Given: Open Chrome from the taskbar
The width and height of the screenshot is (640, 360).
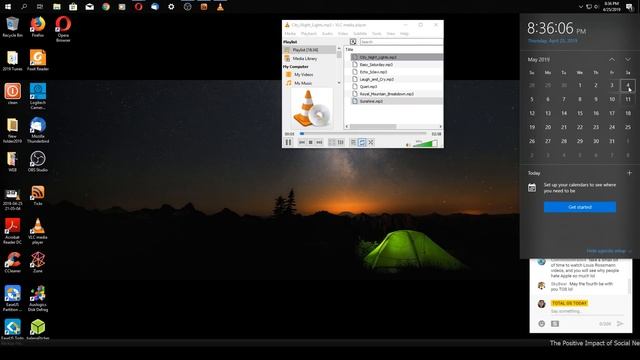Looking at the screenshot, I should (106, 7).
